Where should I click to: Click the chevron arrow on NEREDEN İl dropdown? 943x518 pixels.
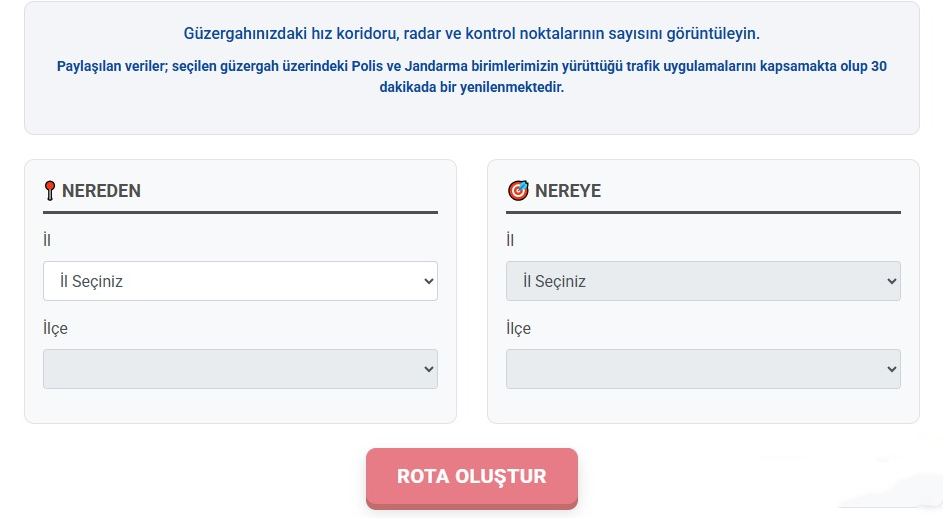pyautogui.click(x=429, y=281)
